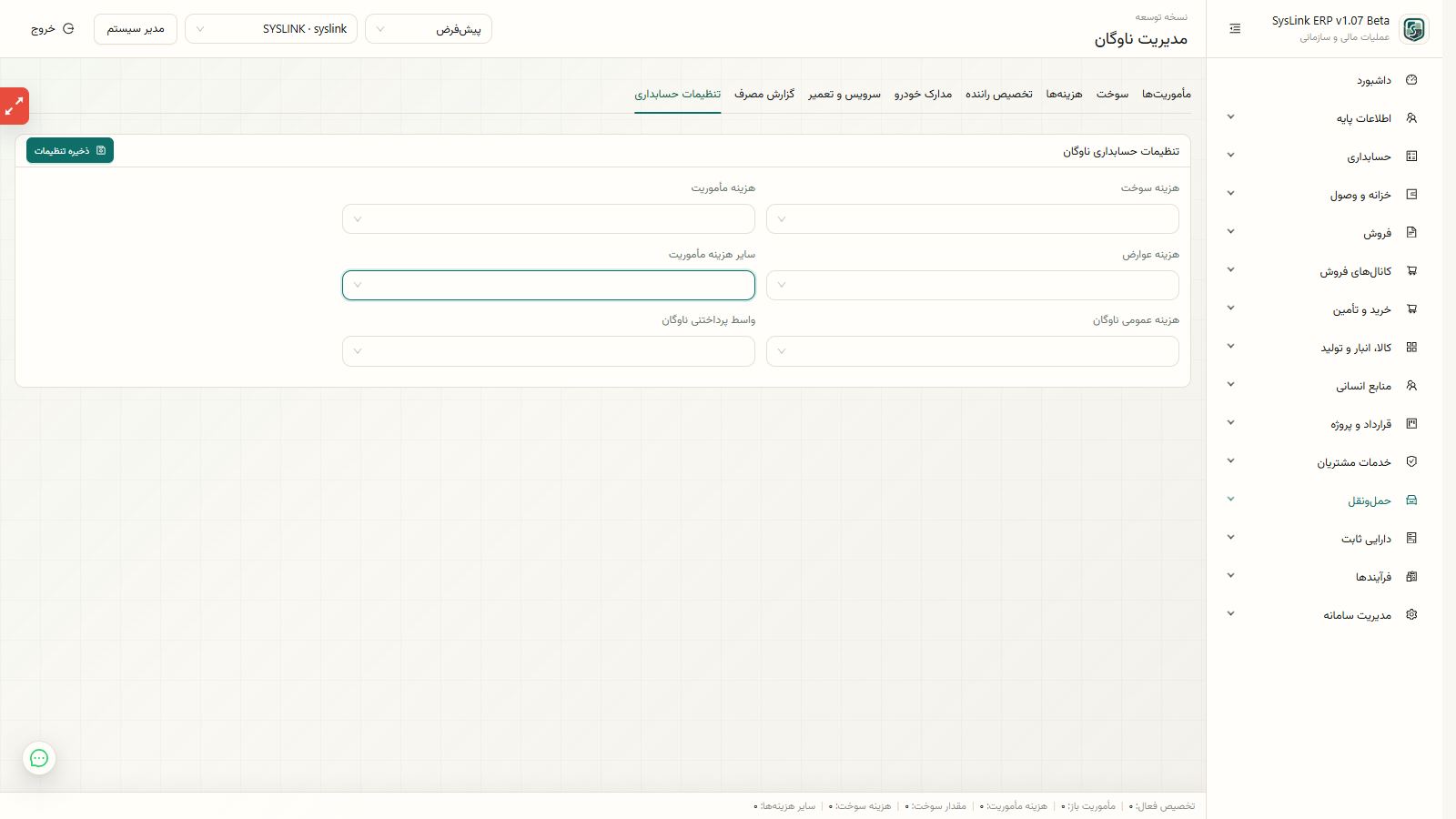Screen dimensions: 1456x819
Task: Collapse the sidebar with the menu toggle icon
Action: coord(1235,29)
